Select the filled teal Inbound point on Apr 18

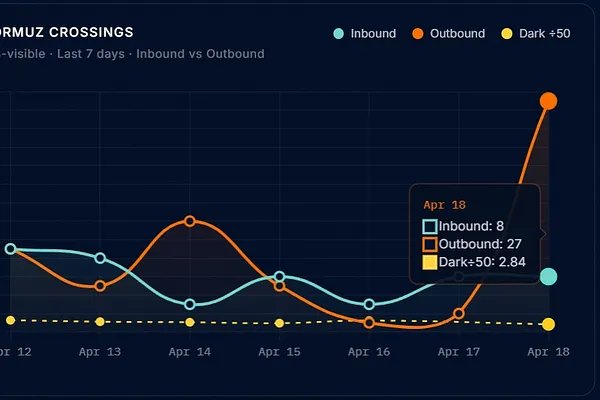click(x=548, y=277)
